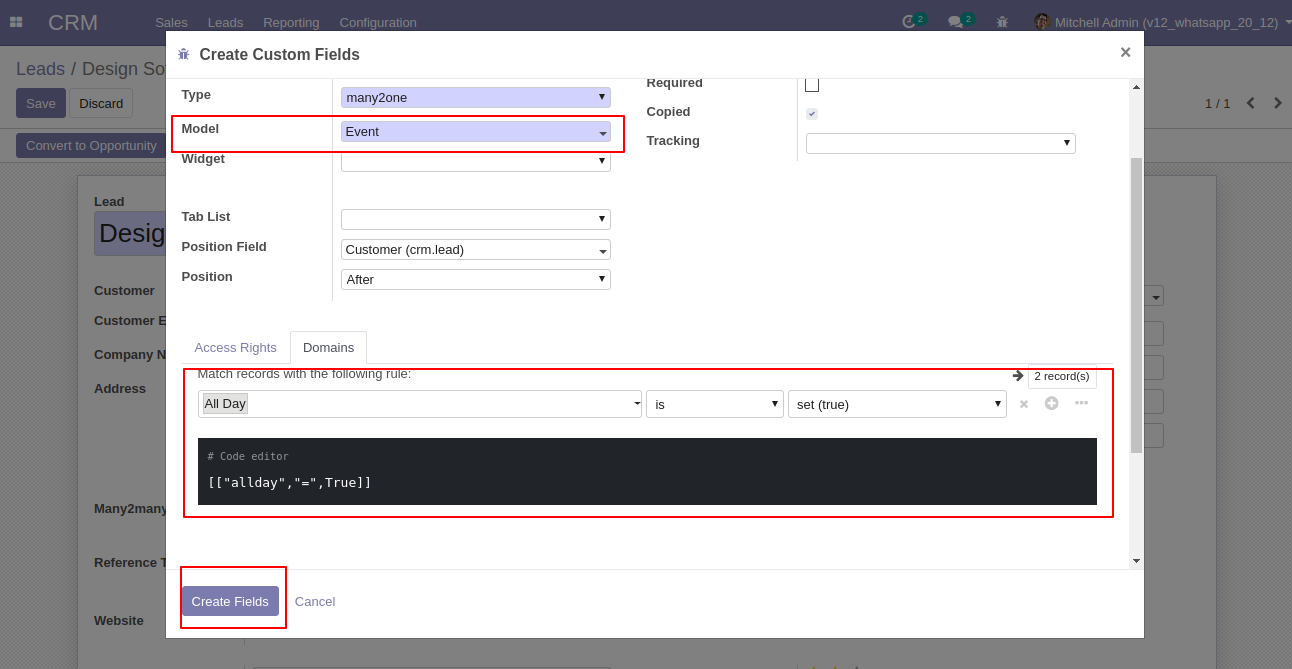This screenshot has width=1292, height=669.
Task: Go to the next record arrow
Action: pos(1277,103)
